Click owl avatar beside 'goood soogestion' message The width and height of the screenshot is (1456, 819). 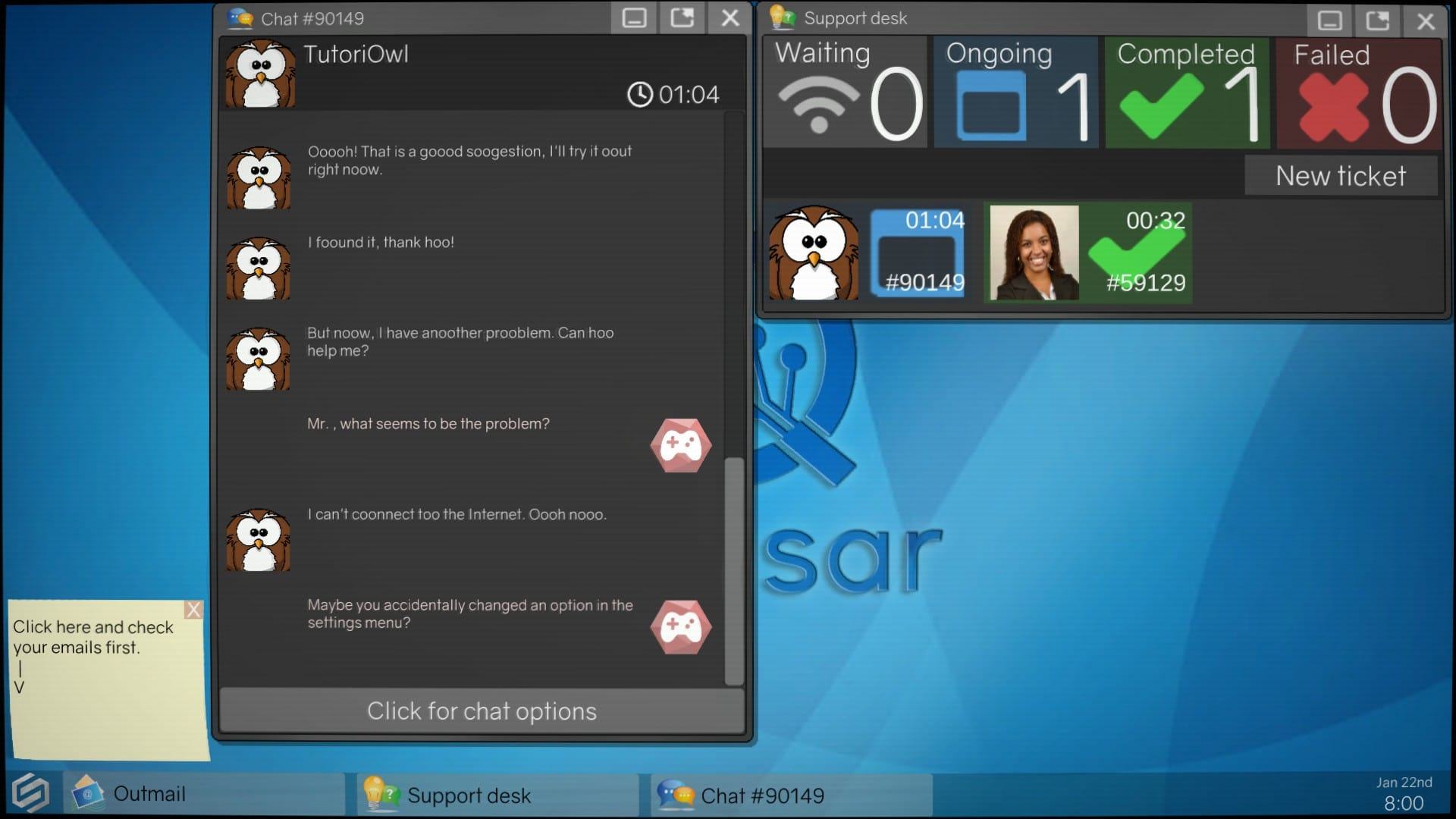coord(259,178)
